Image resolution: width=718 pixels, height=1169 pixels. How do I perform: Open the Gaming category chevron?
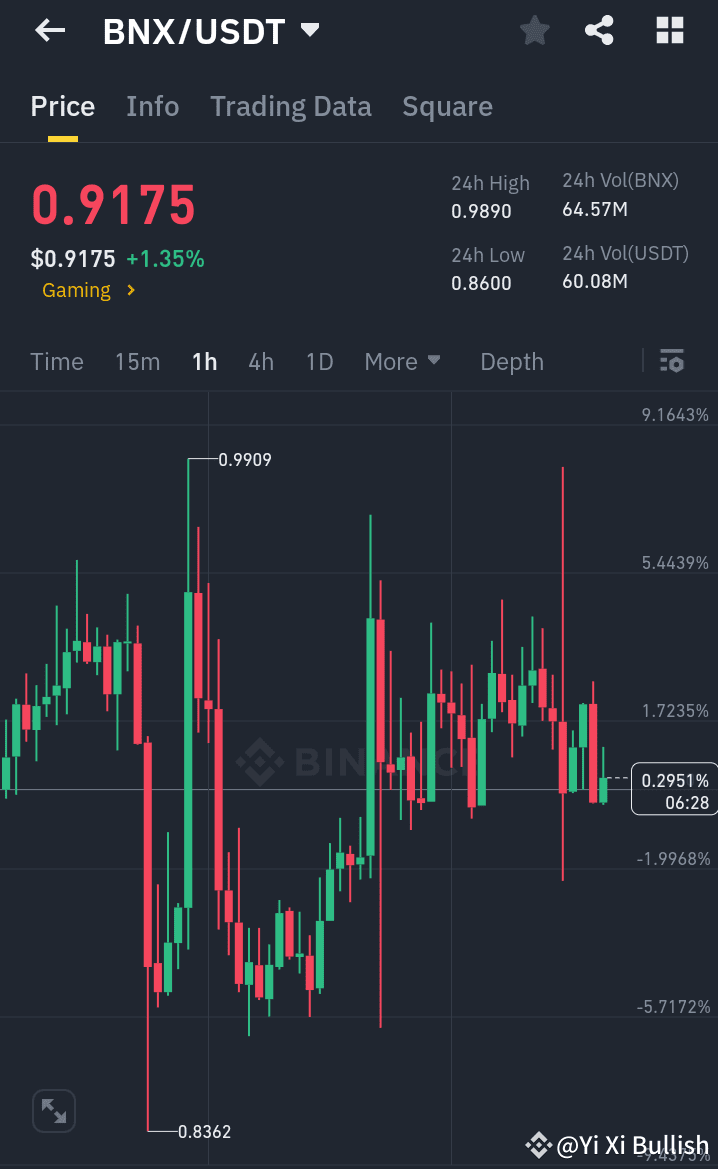[129, 290]
